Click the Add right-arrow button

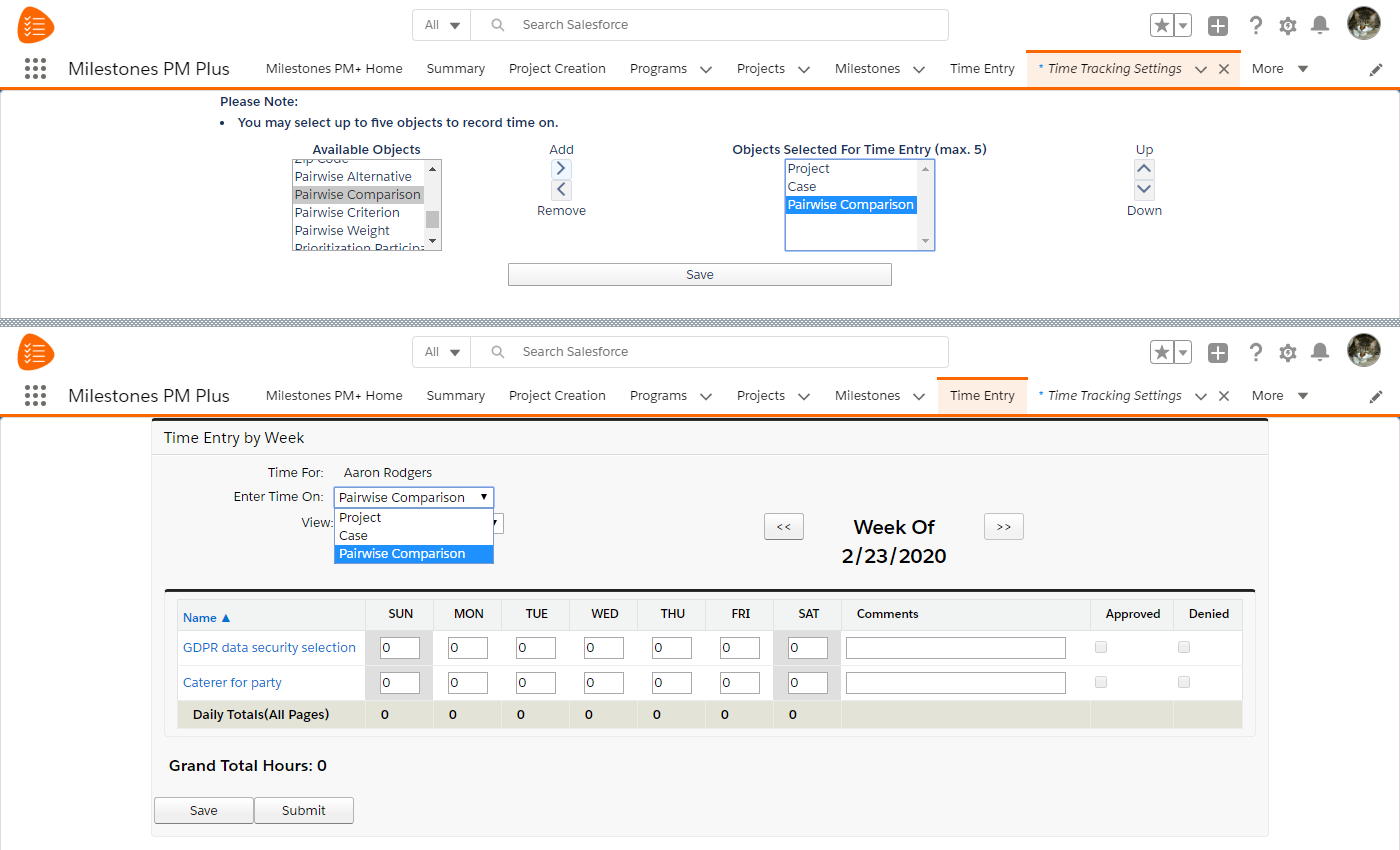(561, 168)
